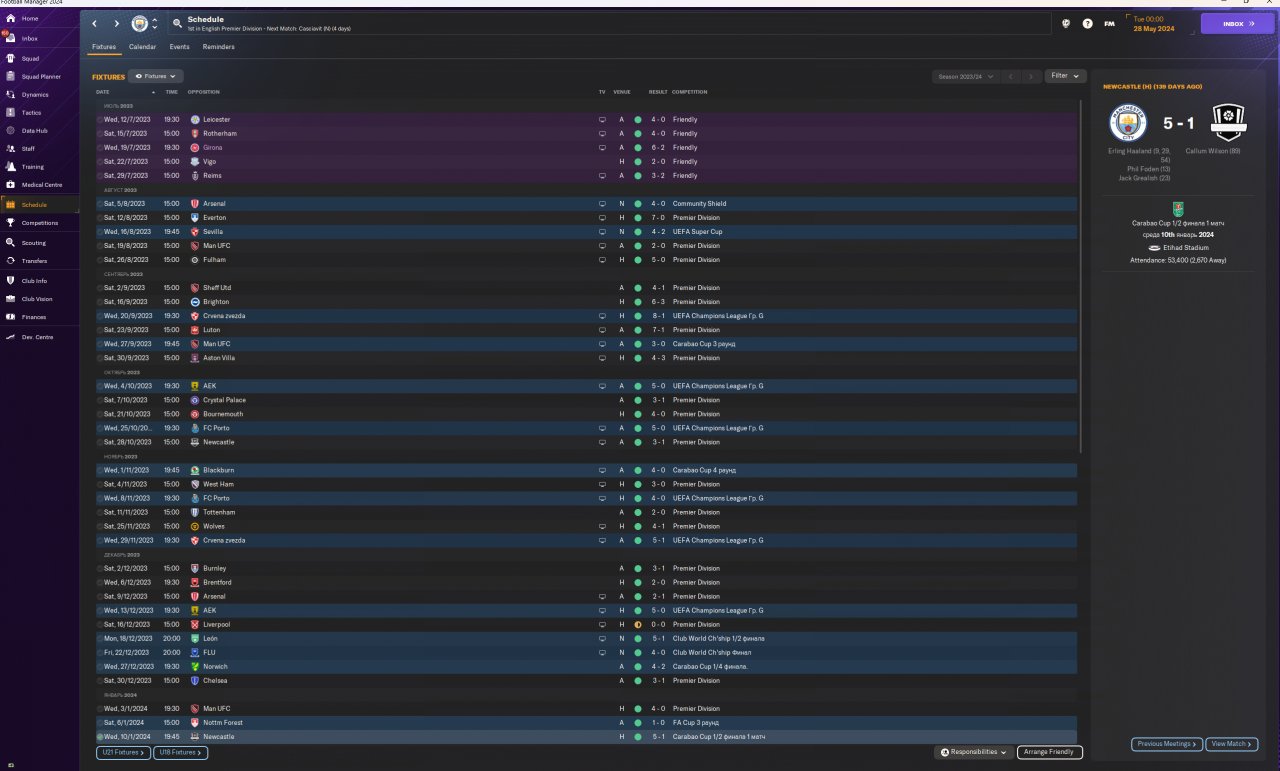
Task: Select the row checkbox for Blackburn fixture
Action: tap(100, 470)
